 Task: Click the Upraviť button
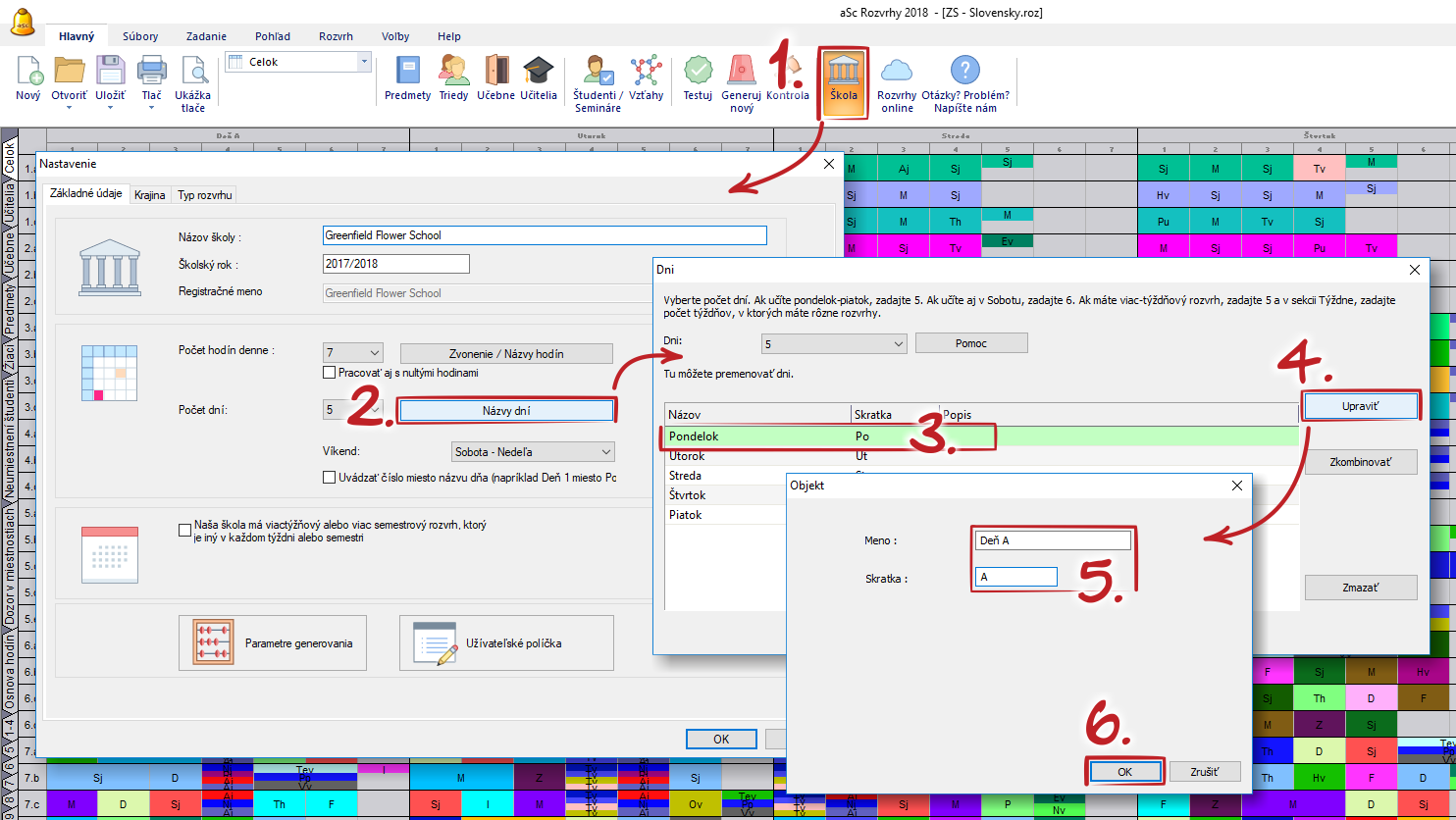[x=1360, y=405]
